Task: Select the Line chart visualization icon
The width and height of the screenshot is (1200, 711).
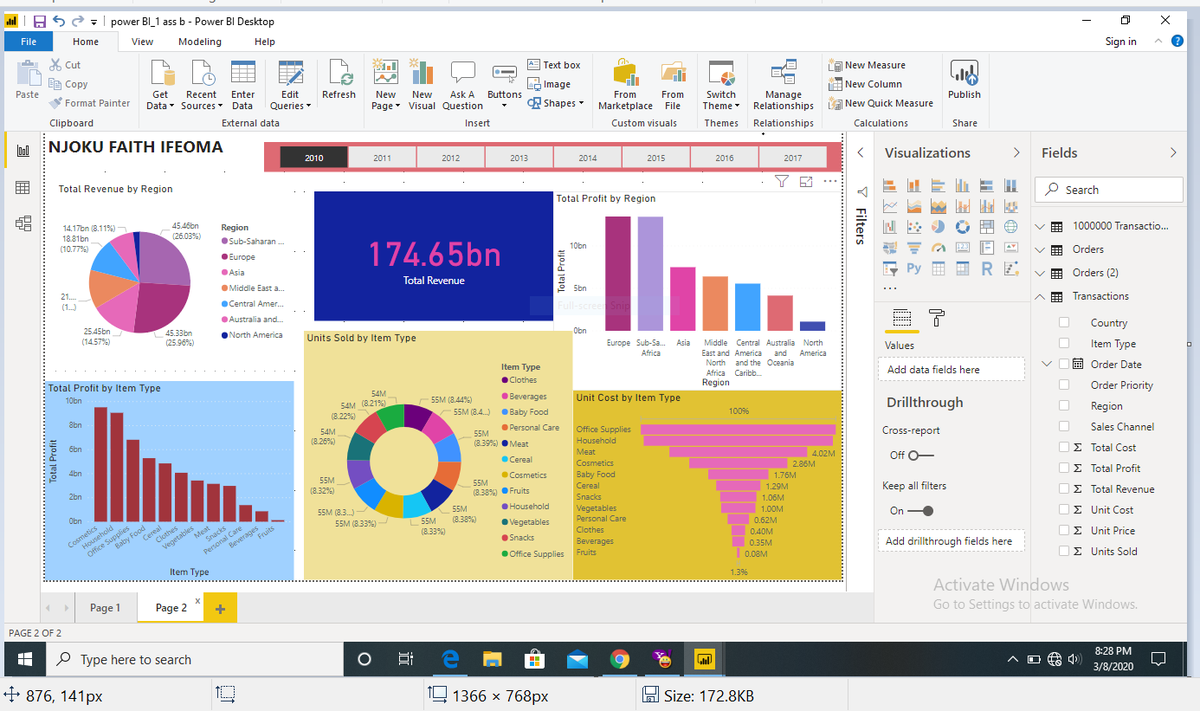Action: 890,206
